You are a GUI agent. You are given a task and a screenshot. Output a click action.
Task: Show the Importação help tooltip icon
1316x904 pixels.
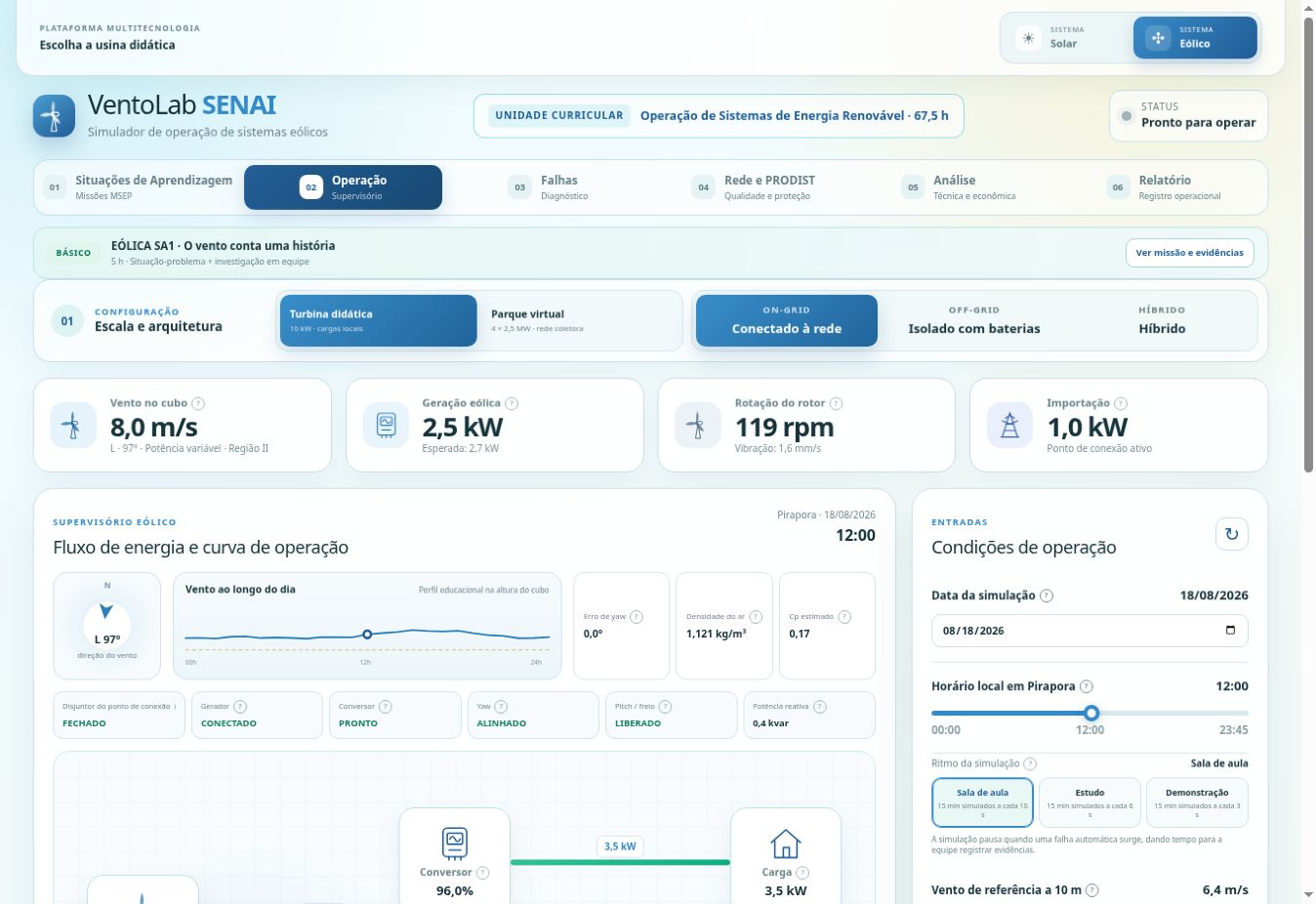click(x=1121, y=403)
